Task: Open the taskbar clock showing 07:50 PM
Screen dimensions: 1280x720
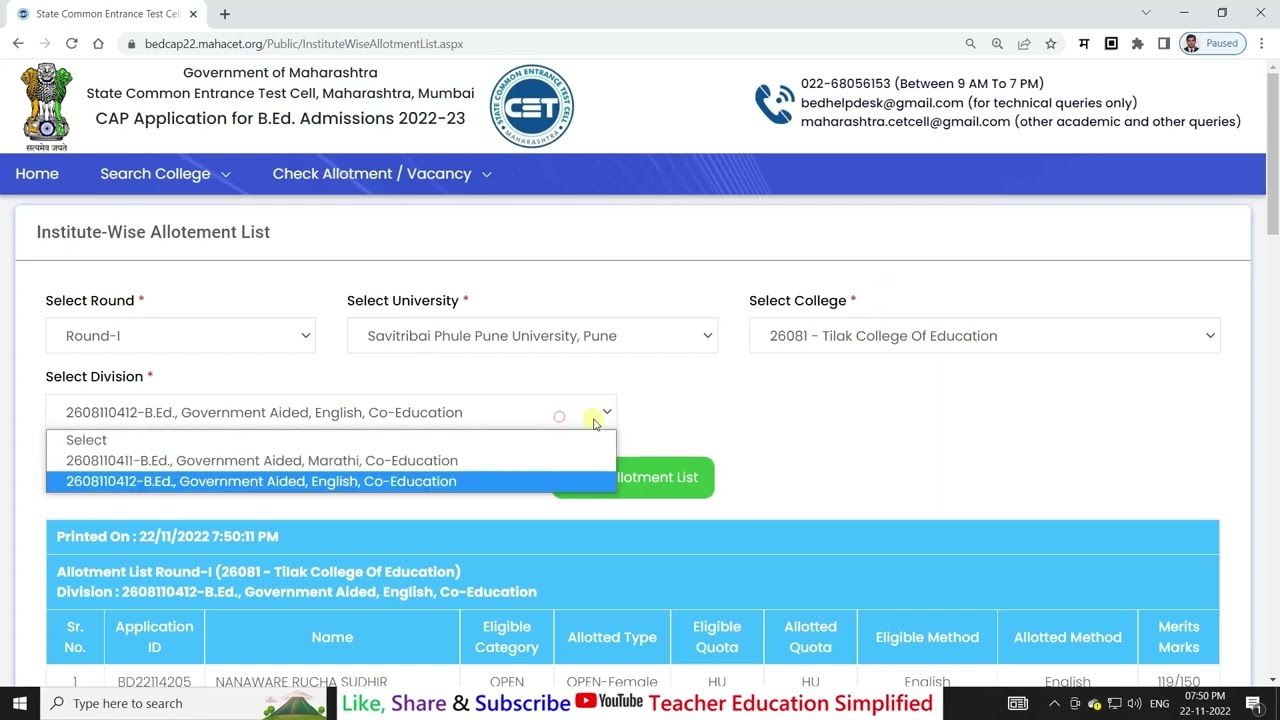Action: click(x=1205, y=704)
